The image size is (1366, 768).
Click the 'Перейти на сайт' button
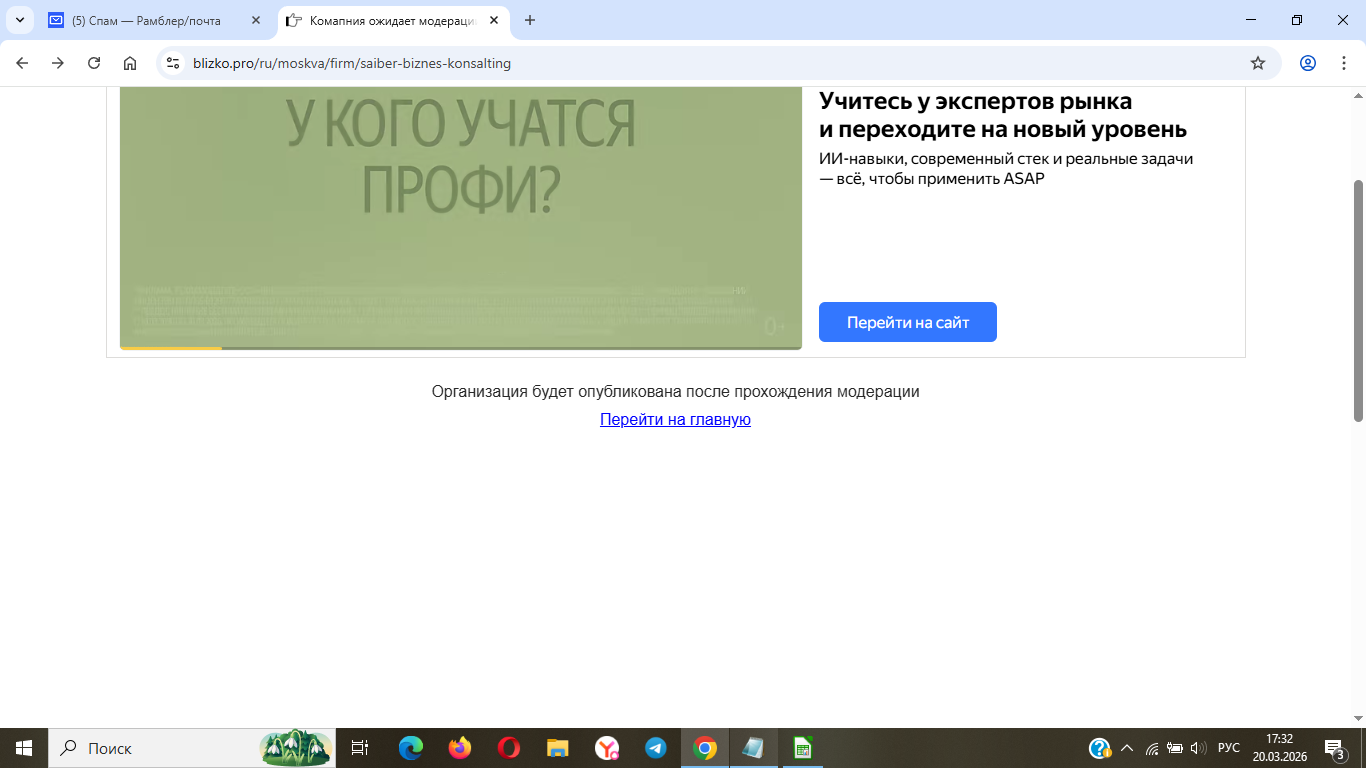coord(908,322)
